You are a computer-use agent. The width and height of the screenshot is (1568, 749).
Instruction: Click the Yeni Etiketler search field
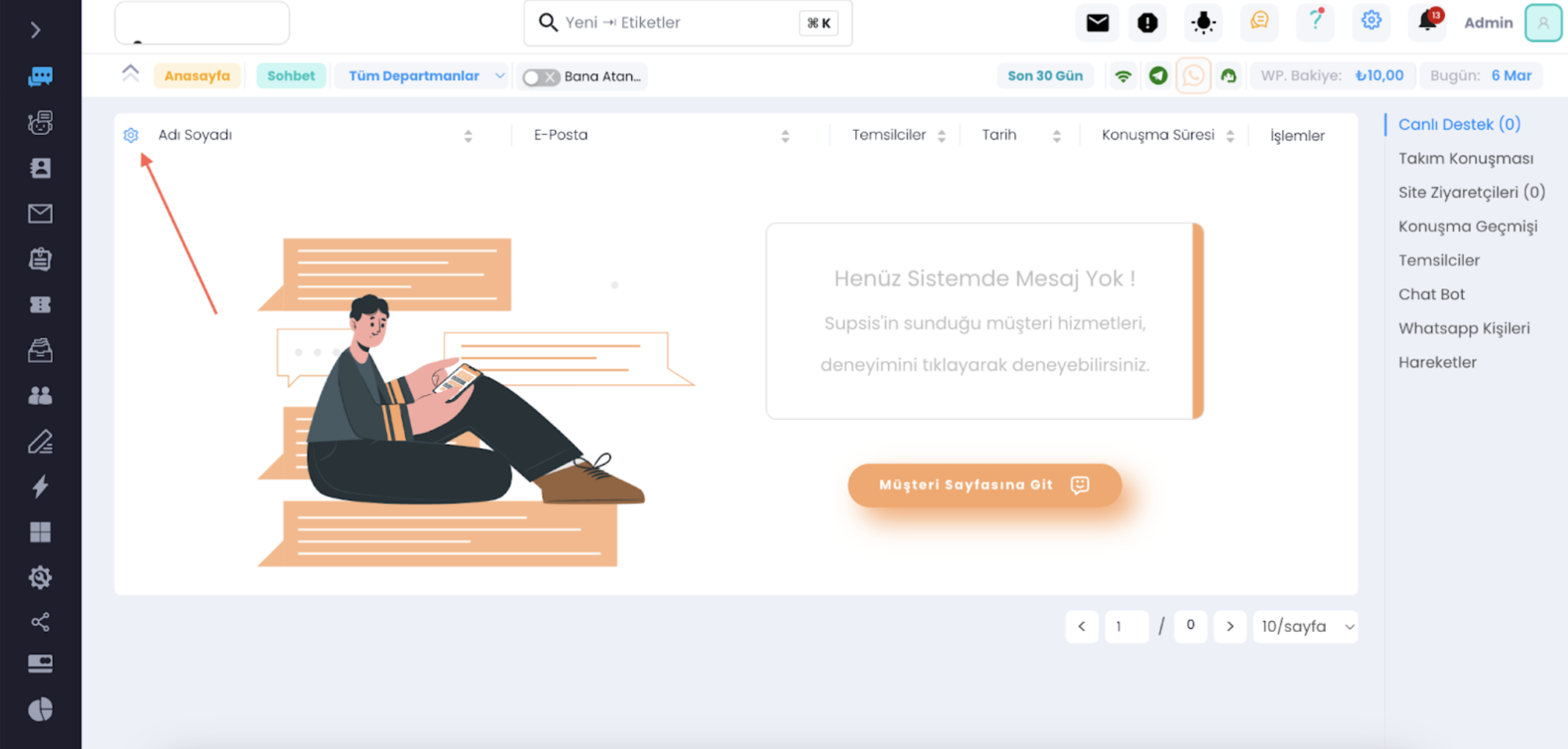point(688,23)
